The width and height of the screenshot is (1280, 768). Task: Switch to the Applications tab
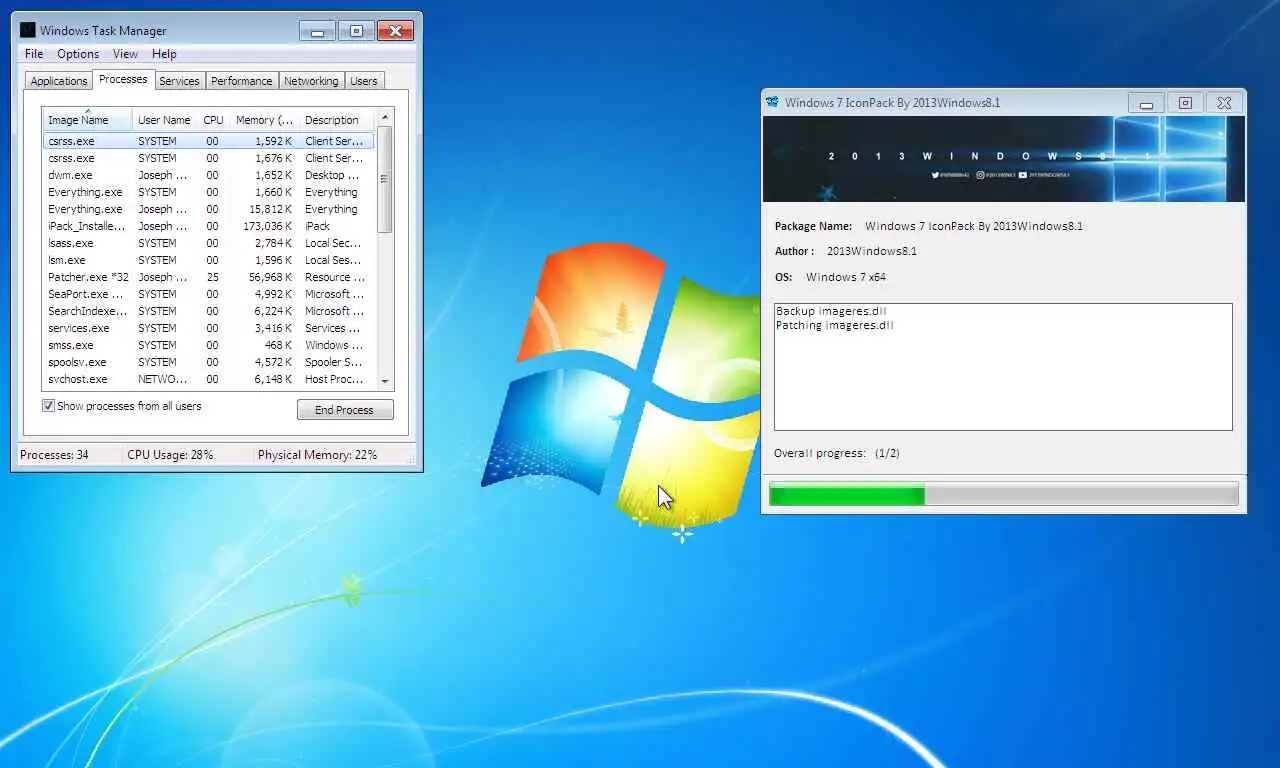click(x=59, y=81)
